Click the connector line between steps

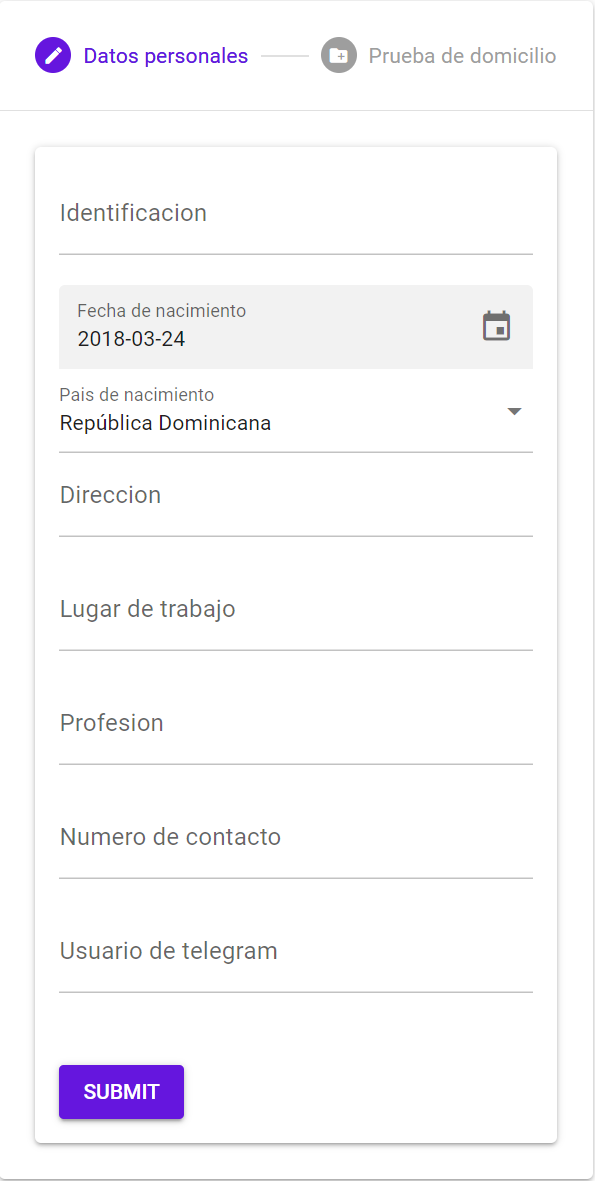click(285, 56)
